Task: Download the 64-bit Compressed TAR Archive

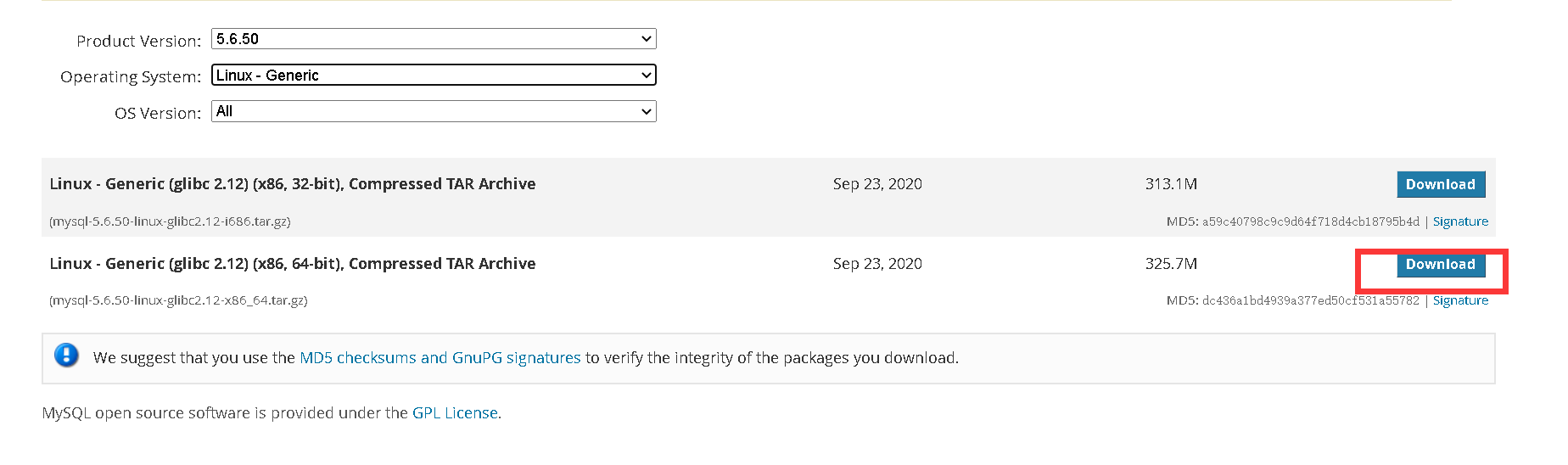Action: 1440,264
